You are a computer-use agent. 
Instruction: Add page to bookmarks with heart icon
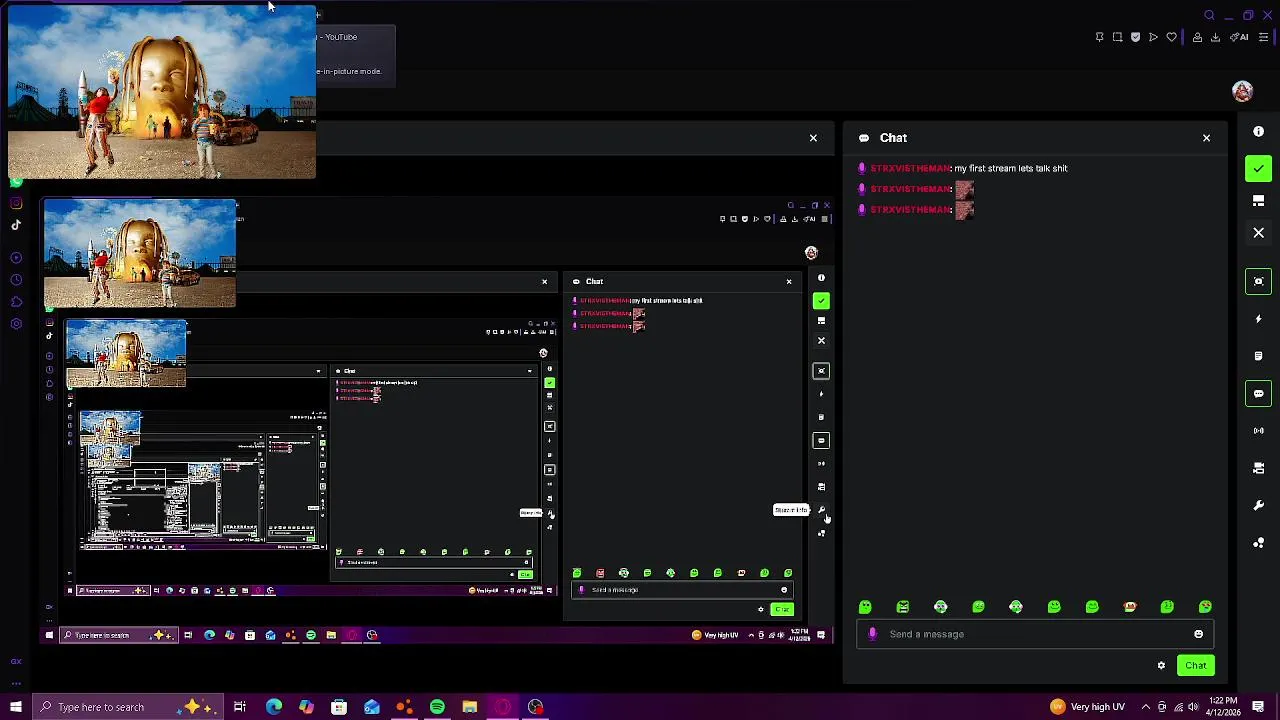tap(1171, 37)
